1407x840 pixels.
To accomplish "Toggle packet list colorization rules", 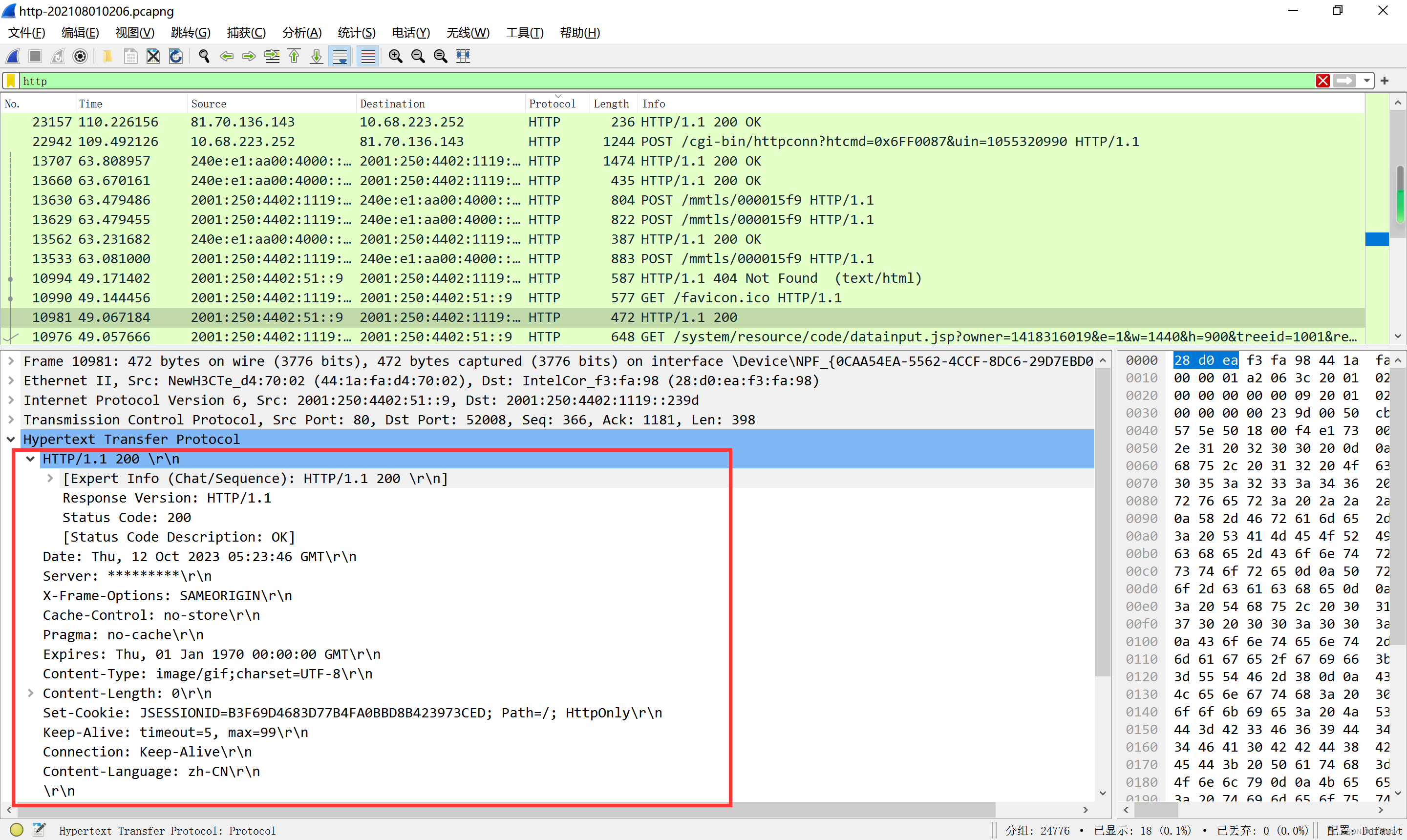I will tap(368, 56).
